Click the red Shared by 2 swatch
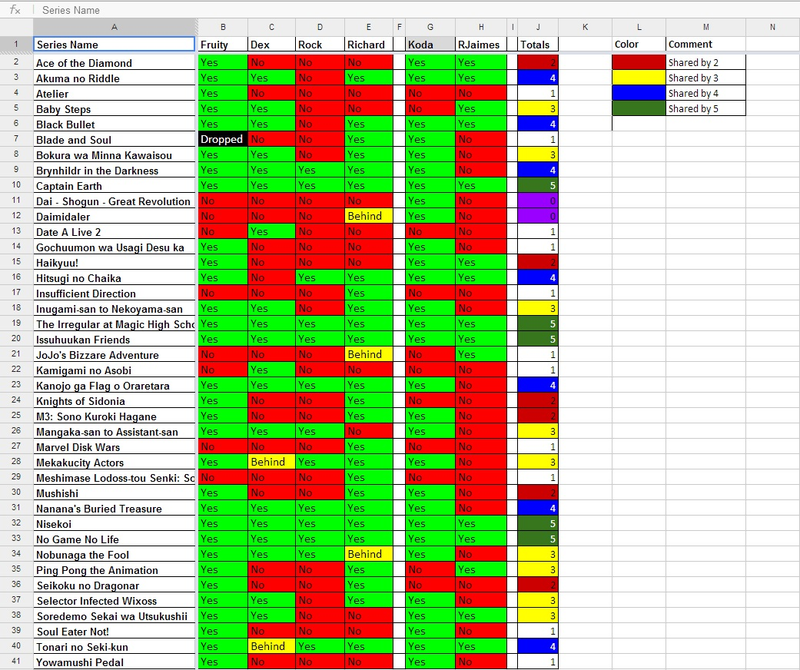The width and height of the screenshot is (800, 670). (639, 62)
